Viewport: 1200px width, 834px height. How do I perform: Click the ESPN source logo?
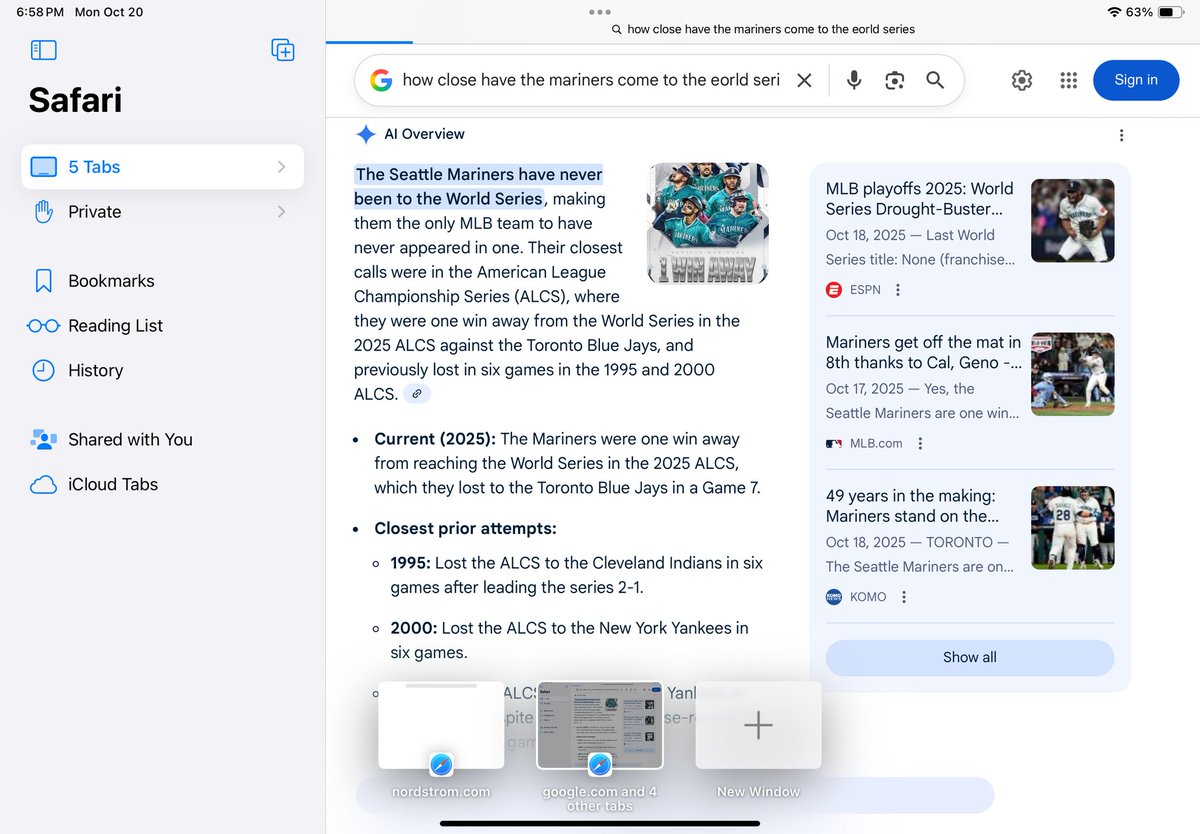tap(834, 290)
